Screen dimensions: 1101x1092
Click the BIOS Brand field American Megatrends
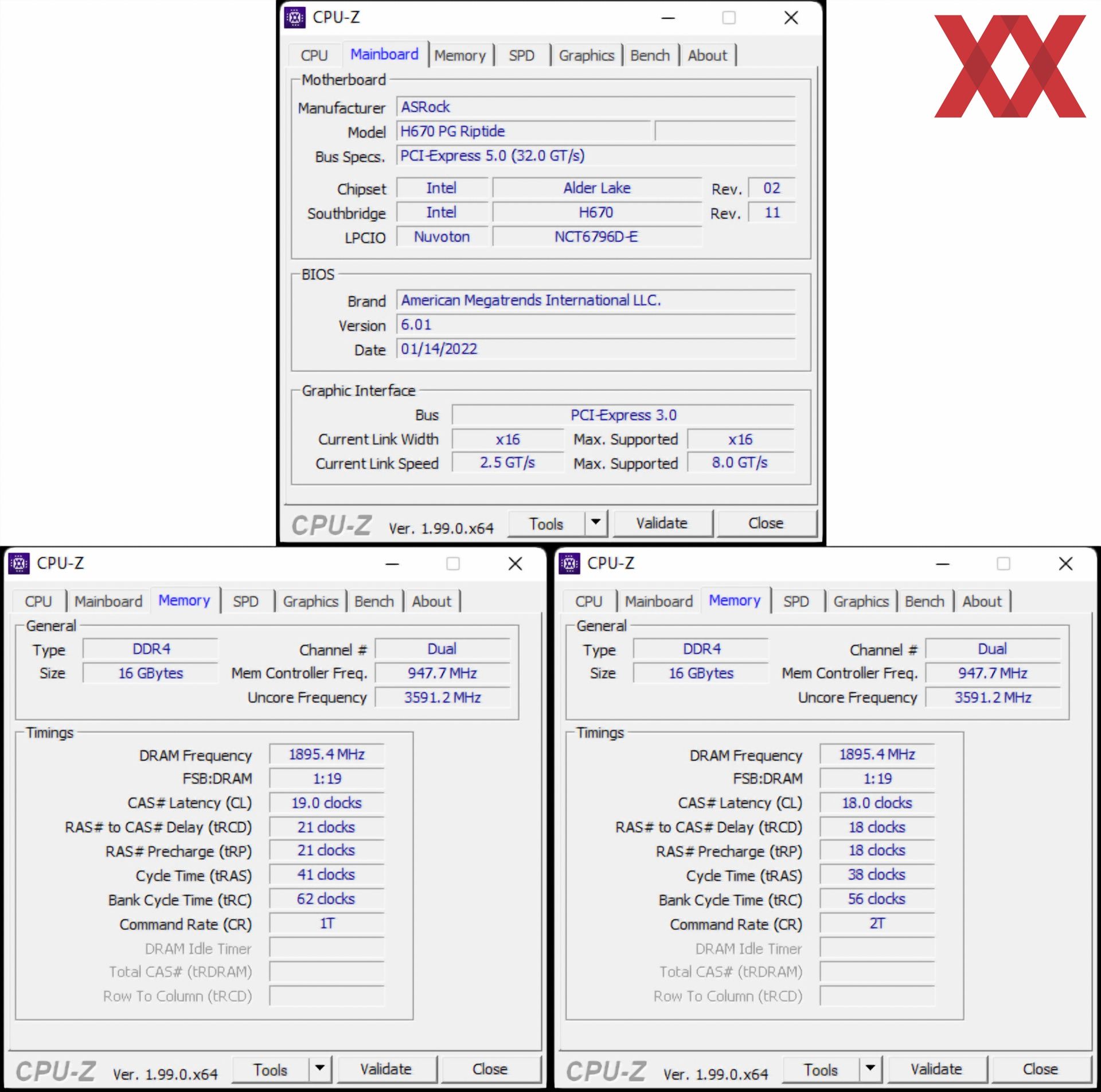click(x=596, y=300)
